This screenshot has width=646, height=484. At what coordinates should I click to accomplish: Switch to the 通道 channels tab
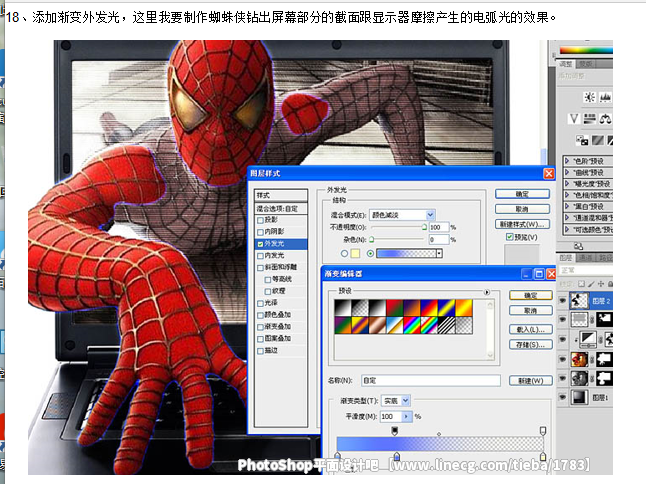585,258
